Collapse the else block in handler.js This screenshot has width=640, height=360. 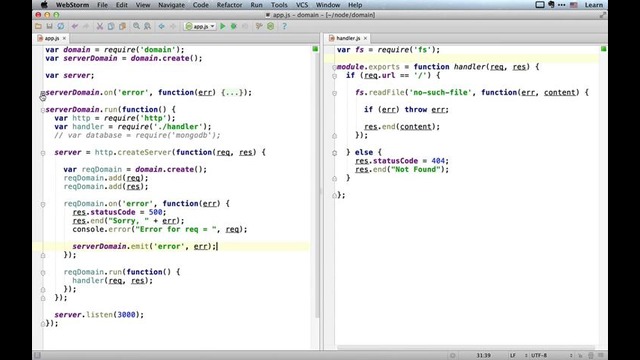pyautogui.click(x=334, y=153)
